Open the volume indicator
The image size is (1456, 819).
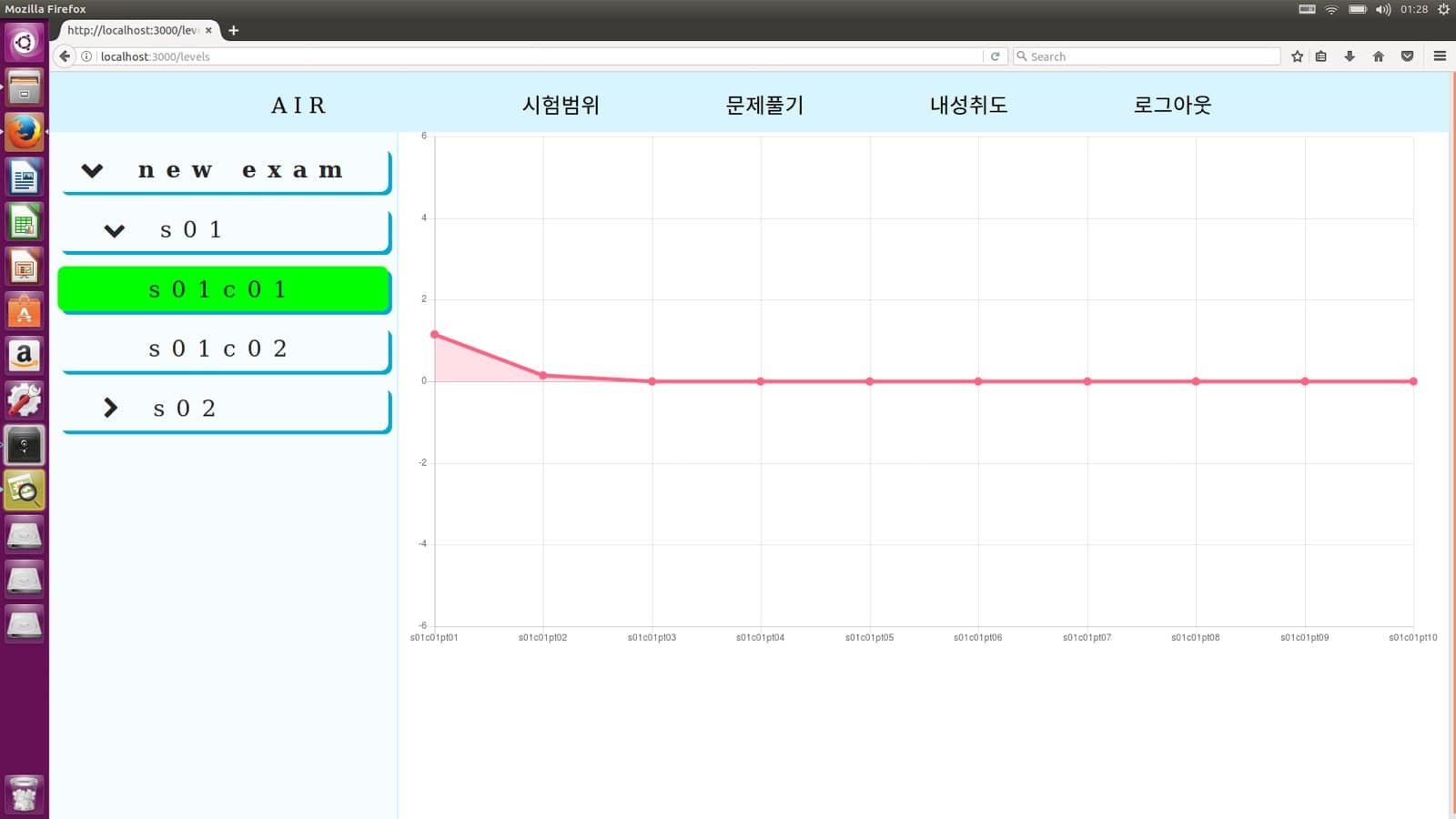(x=1383, y=9)
